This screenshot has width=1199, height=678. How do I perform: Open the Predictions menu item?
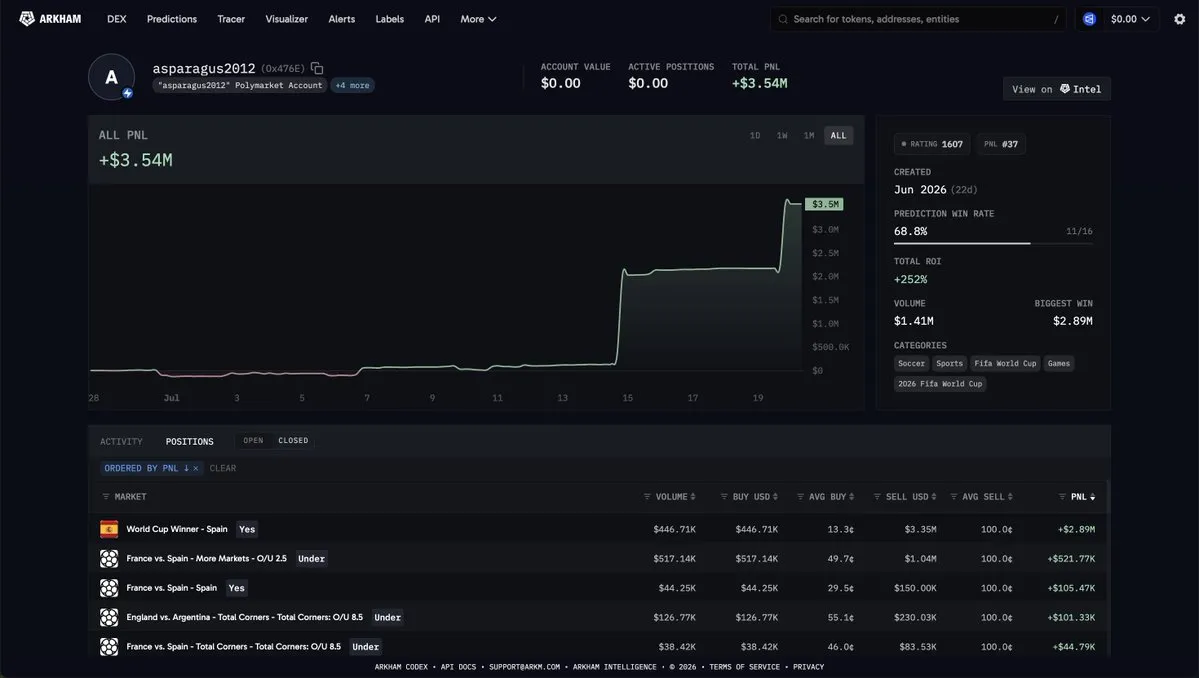tap(172, 19)
